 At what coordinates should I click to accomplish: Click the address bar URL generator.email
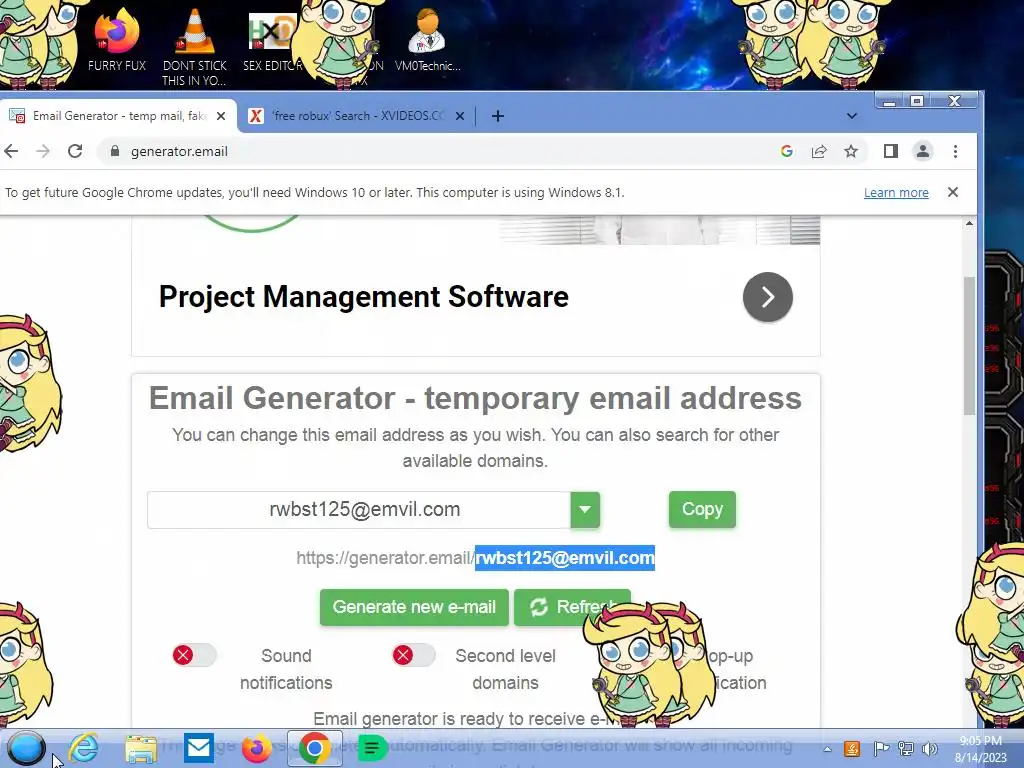pos(179,152)
